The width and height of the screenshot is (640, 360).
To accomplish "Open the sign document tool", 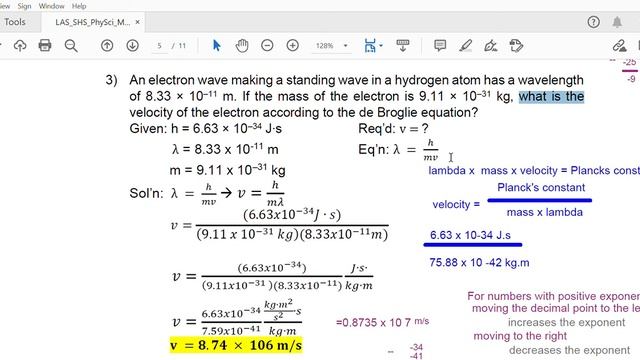I will coord(491,45).
